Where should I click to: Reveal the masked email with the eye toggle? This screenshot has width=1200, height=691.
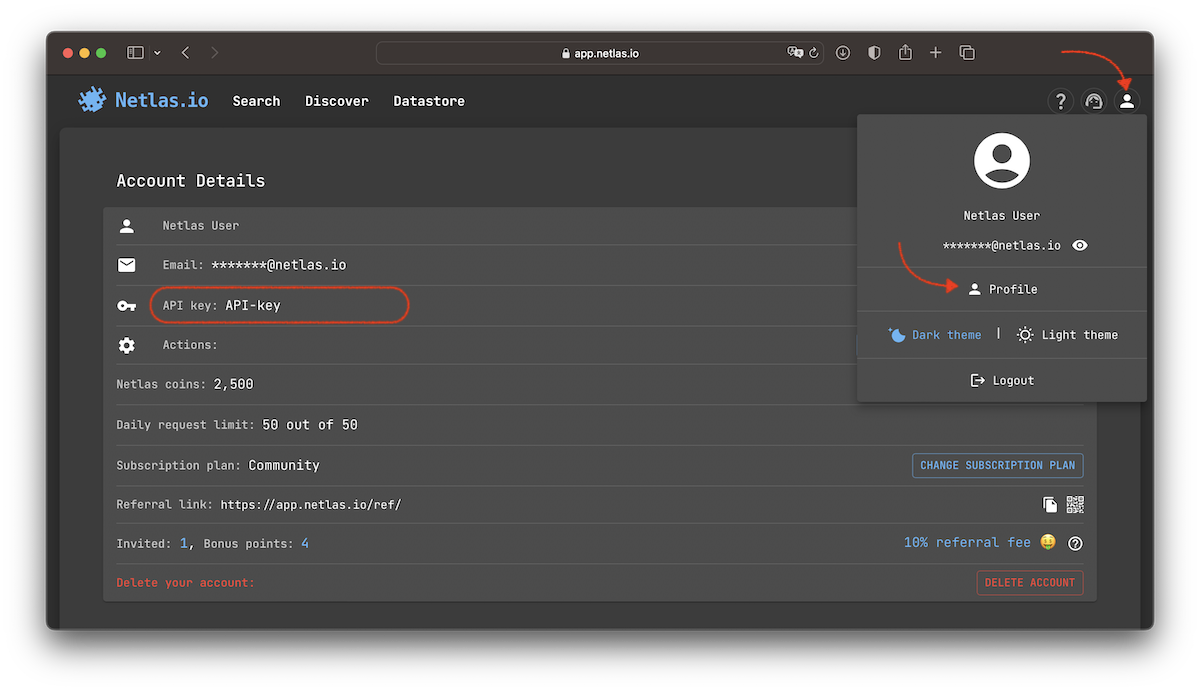pyautogui.click(x=1079, y=245)
